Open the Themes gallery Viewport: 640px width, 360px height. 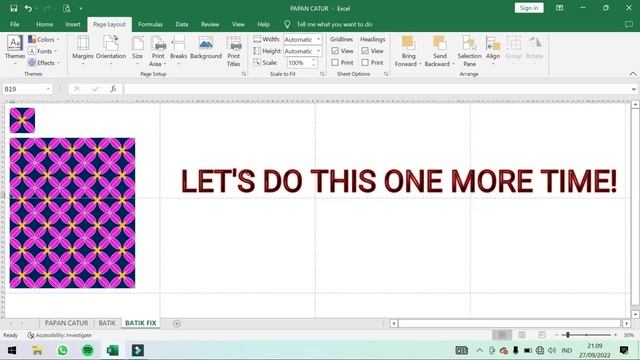coord(15,51)
